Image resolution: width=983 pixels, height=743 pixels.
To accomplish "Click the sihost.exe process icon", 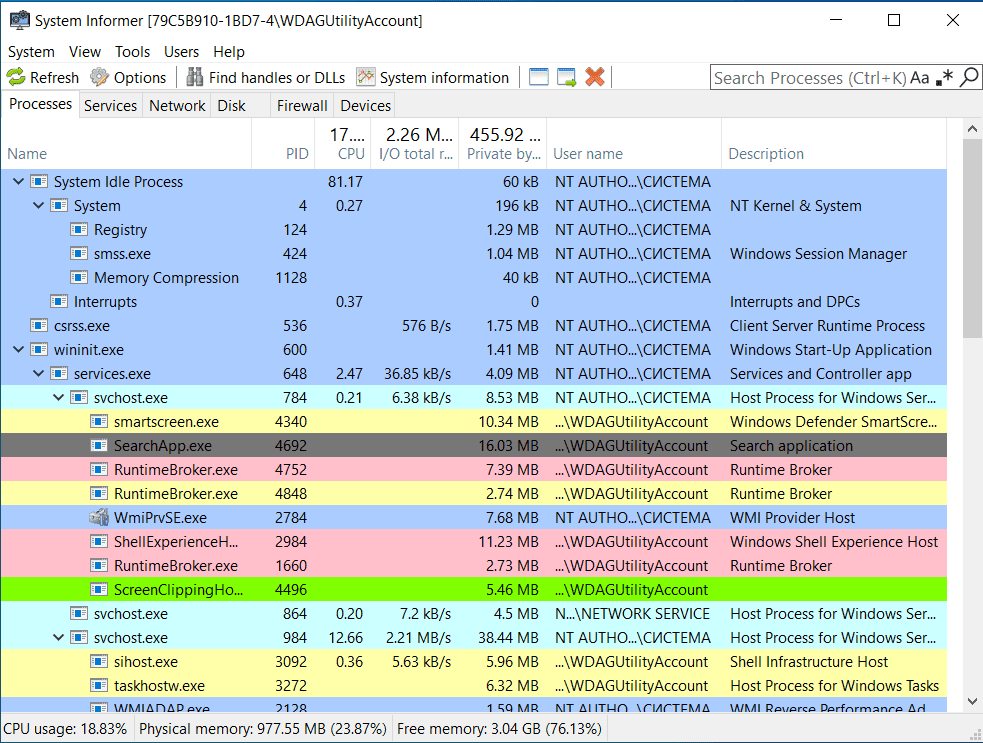I will coord(98,661).
